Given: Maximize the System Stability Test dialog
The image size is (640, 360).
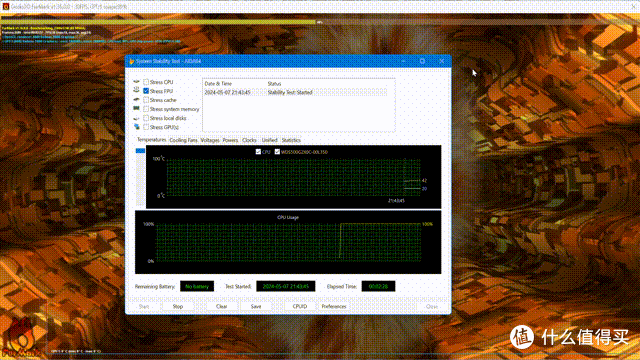Looking at the screenshot, I should tap(422, 61).
